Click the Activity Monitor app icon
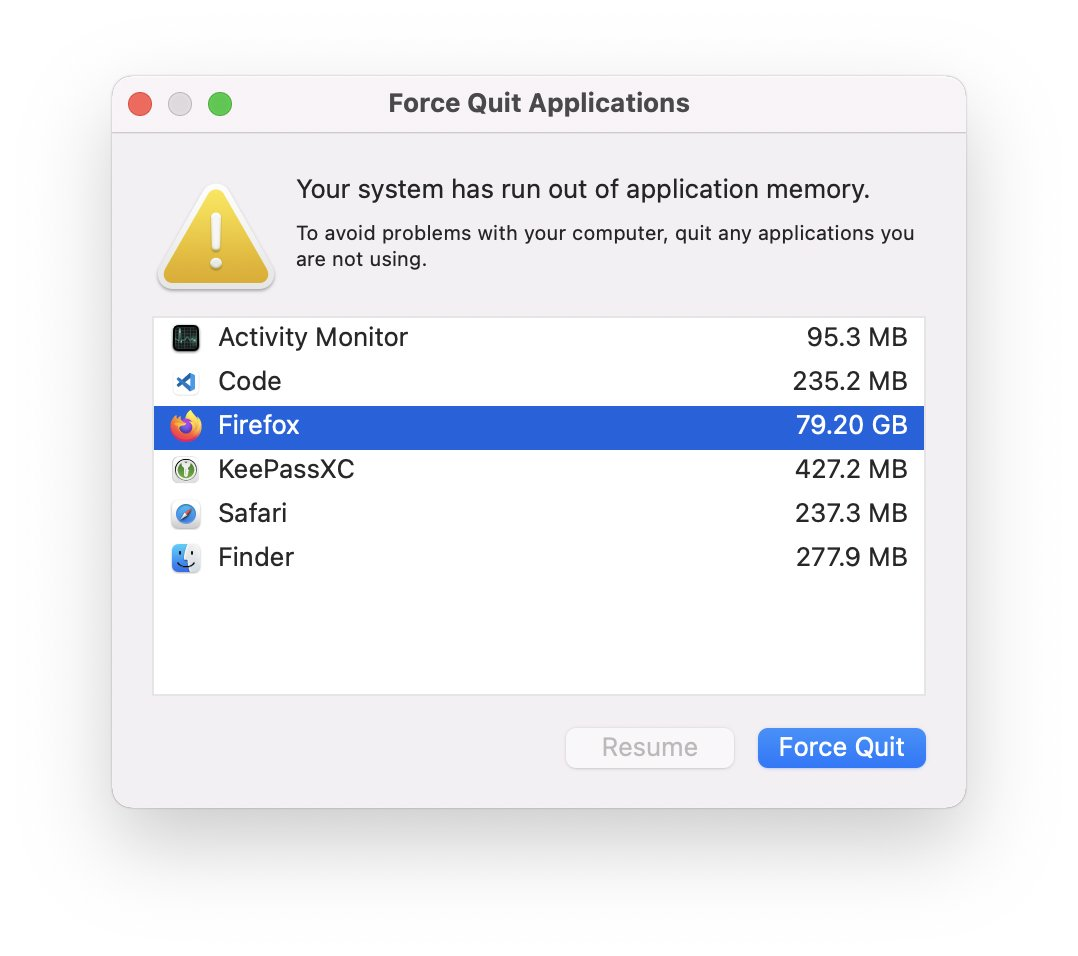Screen dimensions: 1078x956 coord(184,338)
